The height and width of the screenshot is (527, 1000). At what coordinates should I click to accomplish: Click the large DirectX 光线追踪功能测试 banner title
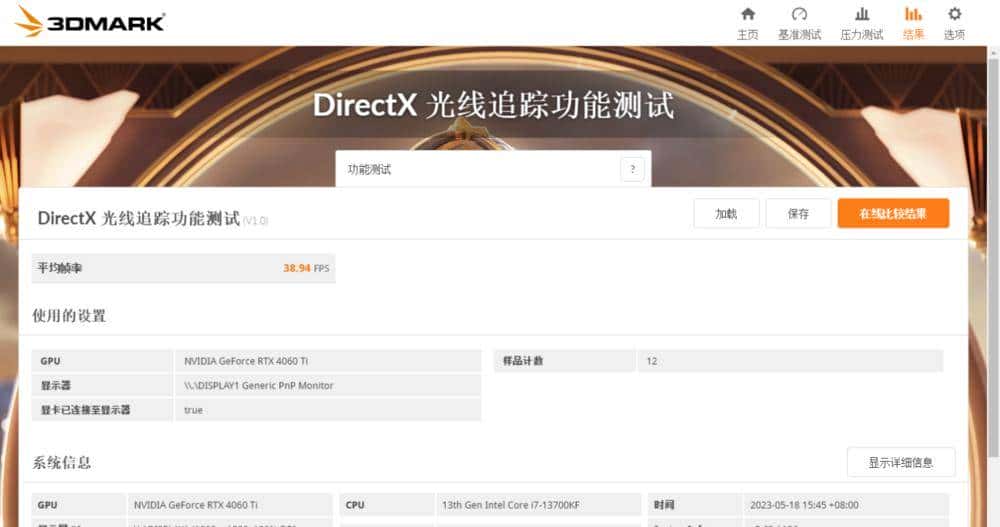pos(493,105)
